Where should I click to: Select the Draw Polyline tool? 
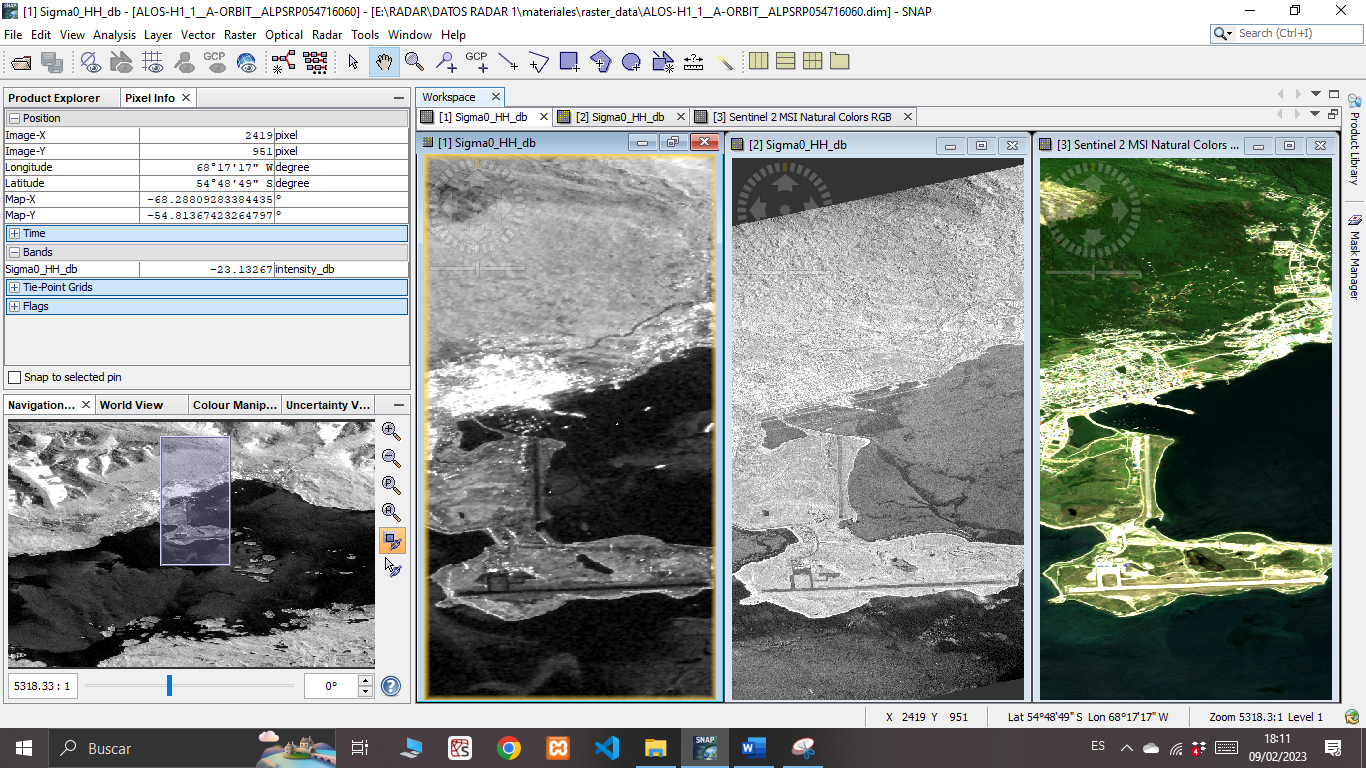point(539,62)
